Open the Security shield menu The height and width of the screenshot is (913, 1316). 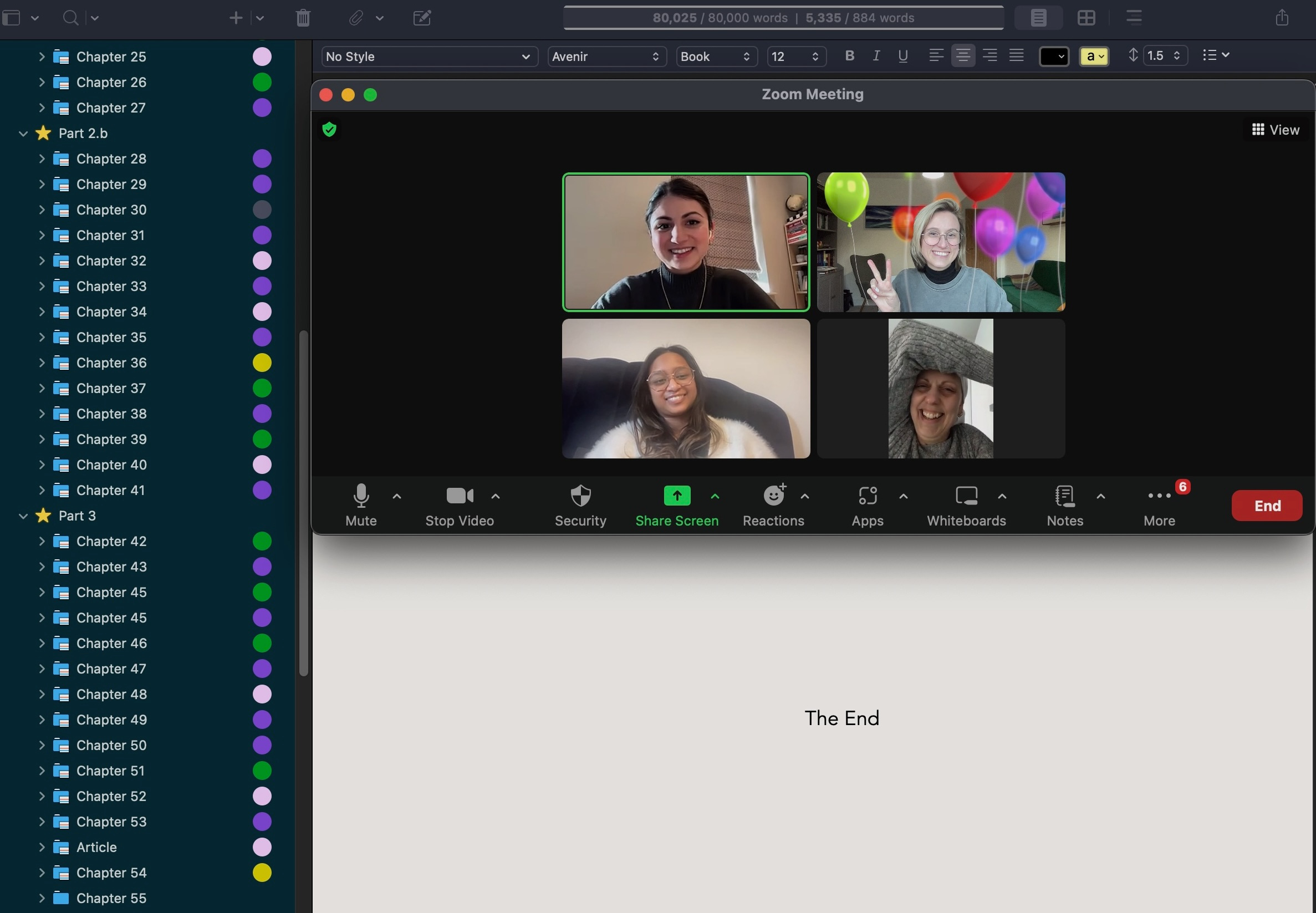580,496
